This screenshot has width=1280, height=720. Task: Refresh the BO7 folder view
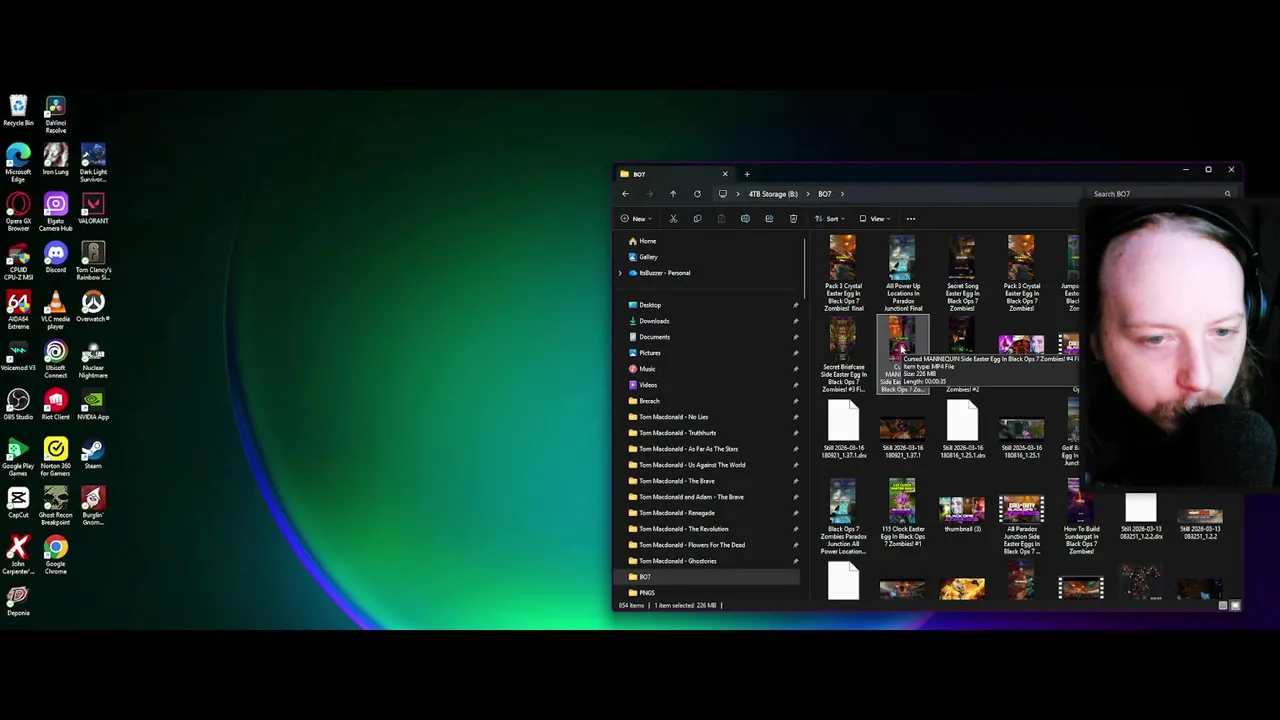click(x=697, y=194)
